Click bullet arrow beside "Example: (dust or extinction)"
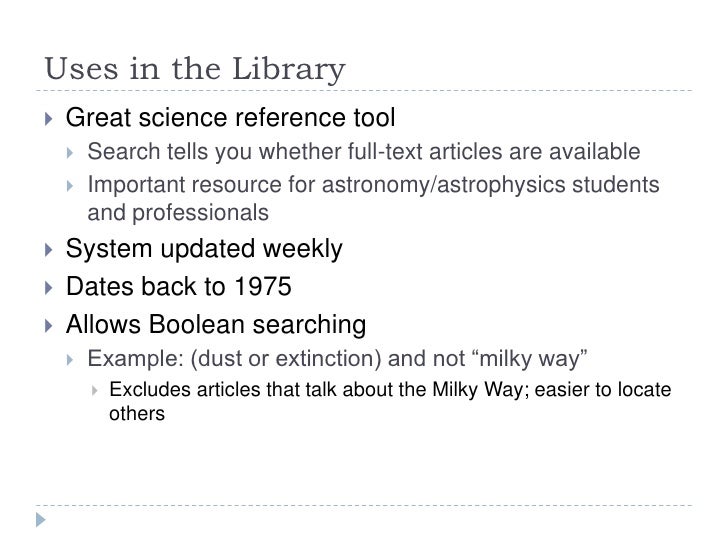Image resolution: width=728 pixels, height=546 pixels. (70, 359)
